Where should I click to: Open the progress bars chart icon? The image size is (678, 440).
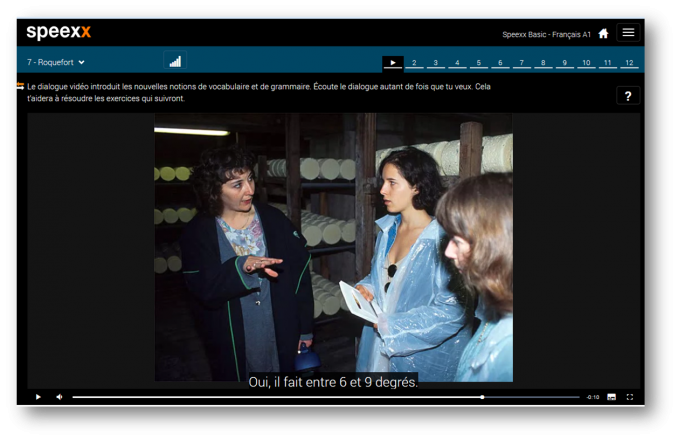[175, 61]
